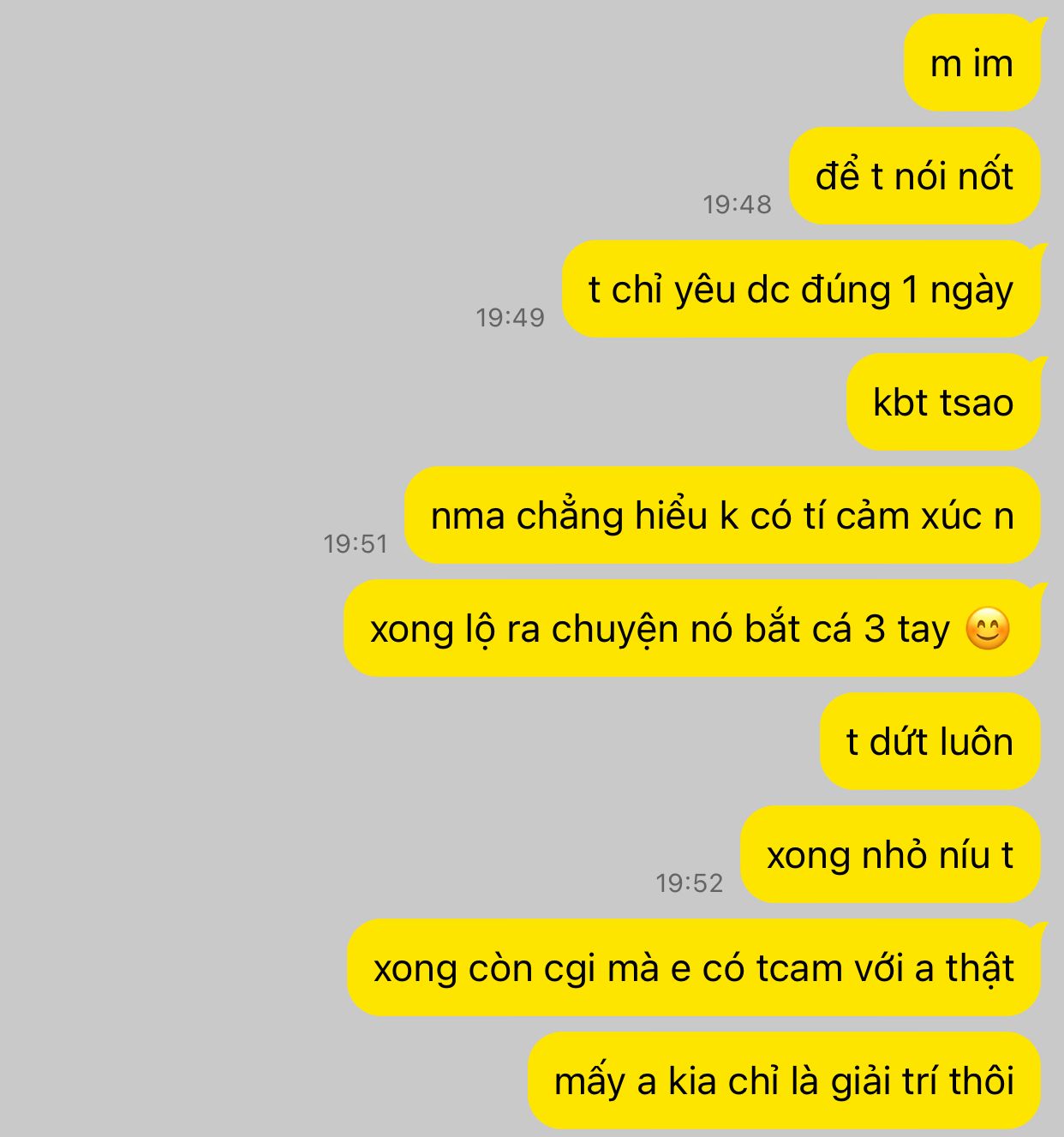
Task: Click the 19:52 timestamp
Action: (690, 883)
